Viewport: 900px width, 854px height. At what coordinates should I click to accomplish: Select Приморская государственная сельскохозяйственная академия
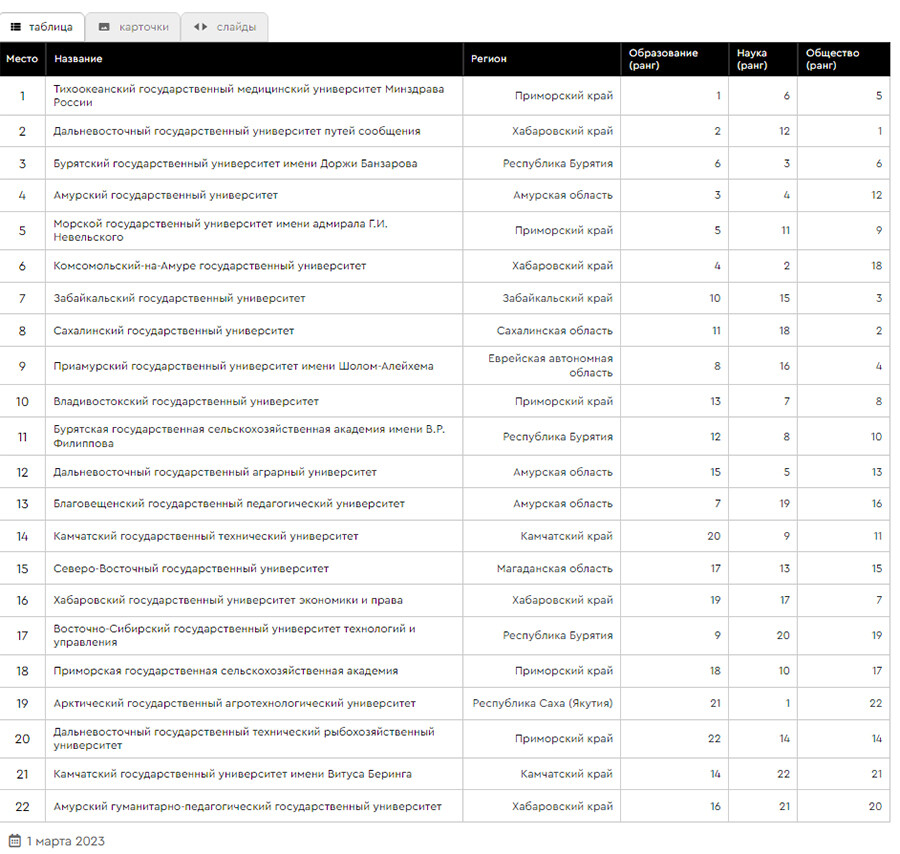226,671
